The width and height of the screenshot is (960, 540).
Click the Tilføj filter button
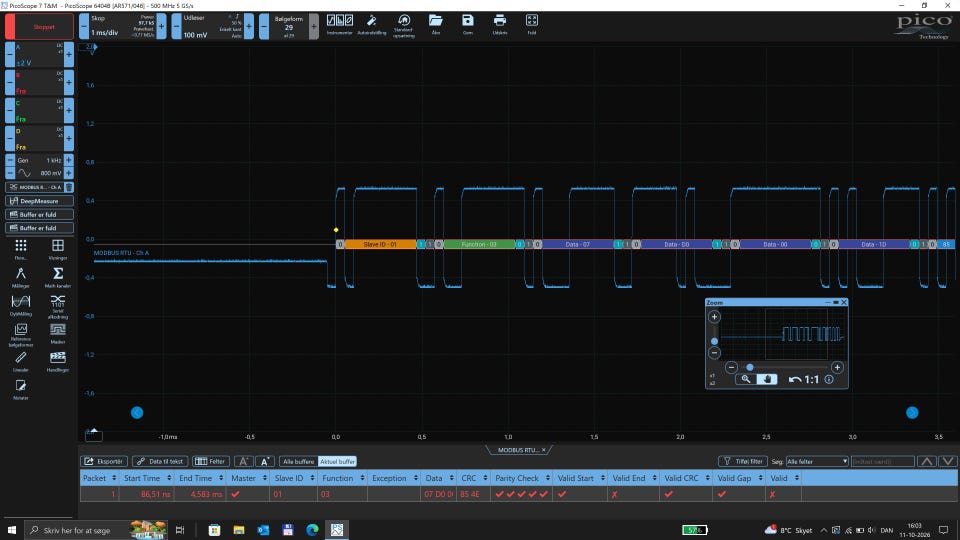pos(743,462)
